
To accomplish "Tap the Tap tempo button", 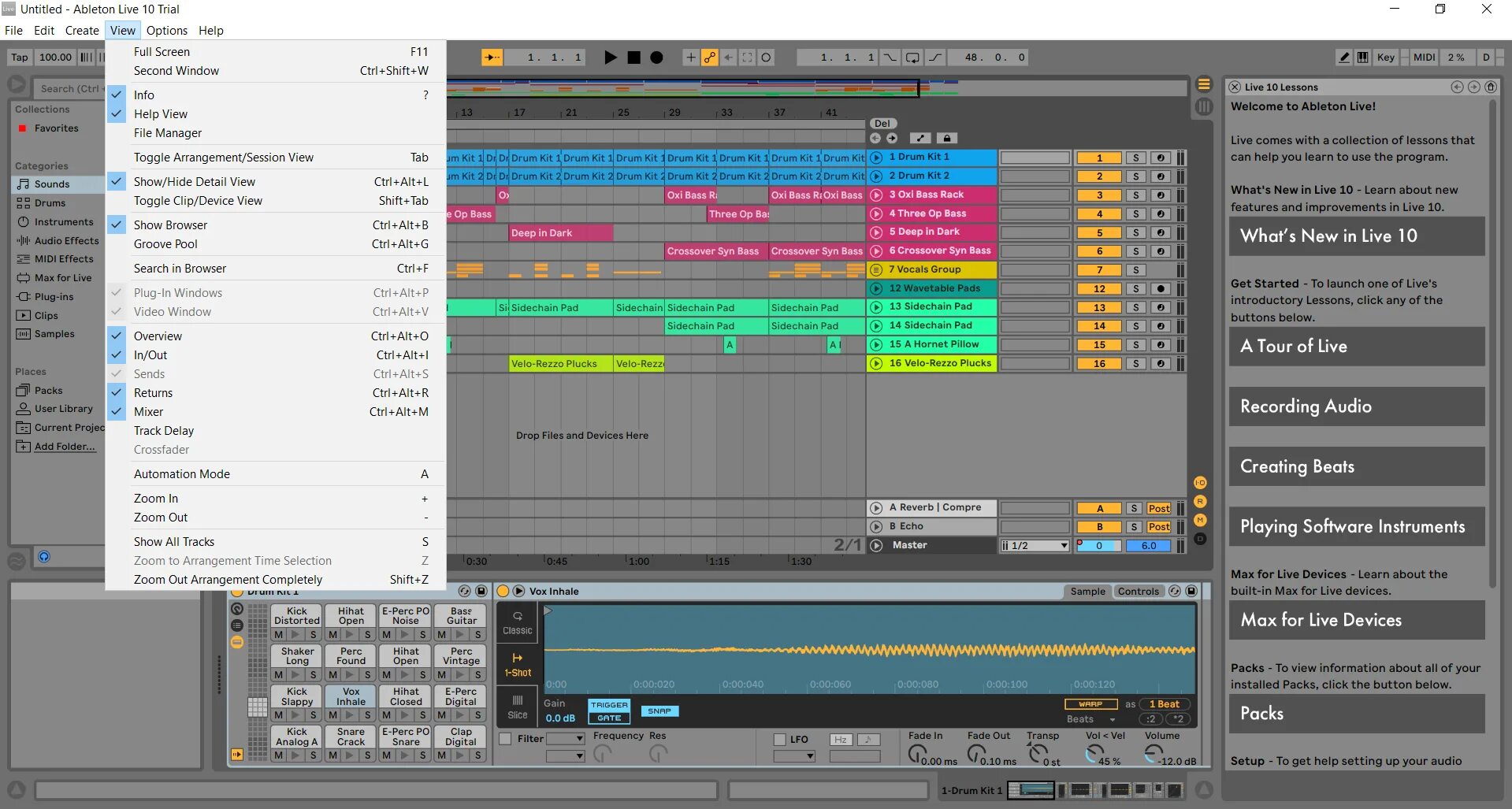I will (20, 58).
